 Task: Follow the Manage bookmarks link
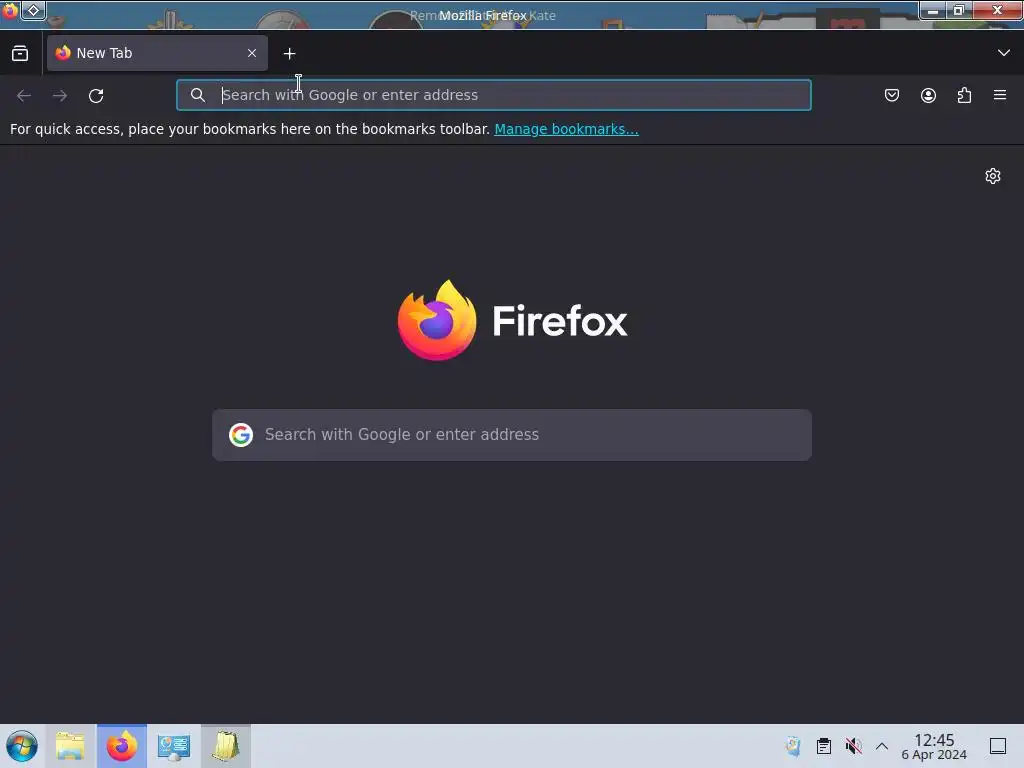pos(566,129)
